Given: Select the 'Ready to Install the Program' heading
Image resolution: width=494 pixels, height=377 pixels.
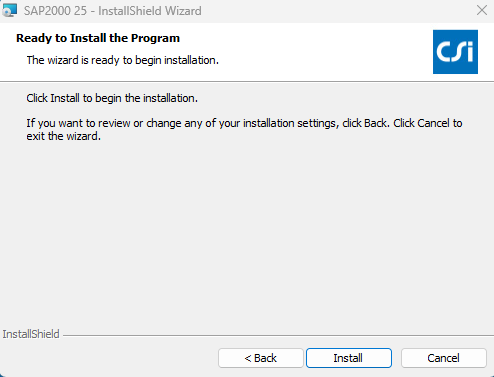Looking at the screenshot, I should point(98,38).
